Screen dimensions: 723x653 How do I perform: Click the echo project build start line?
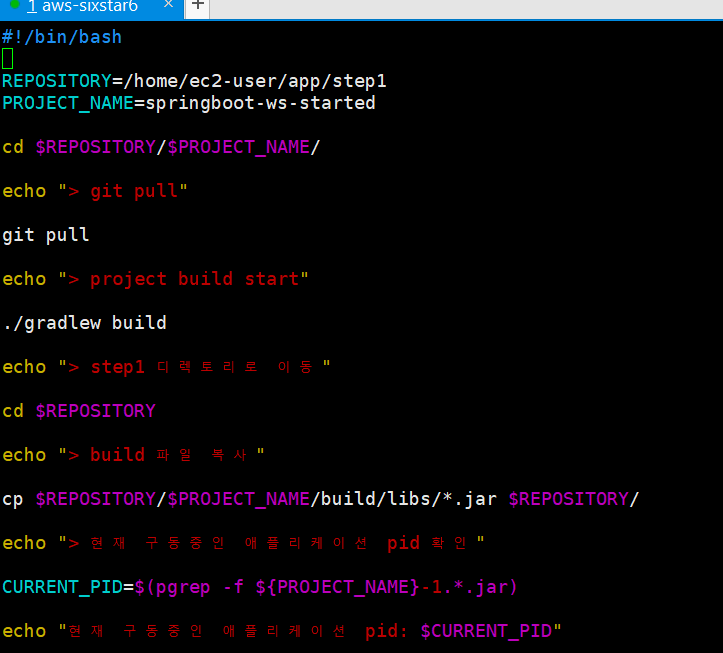pos(156,279)
